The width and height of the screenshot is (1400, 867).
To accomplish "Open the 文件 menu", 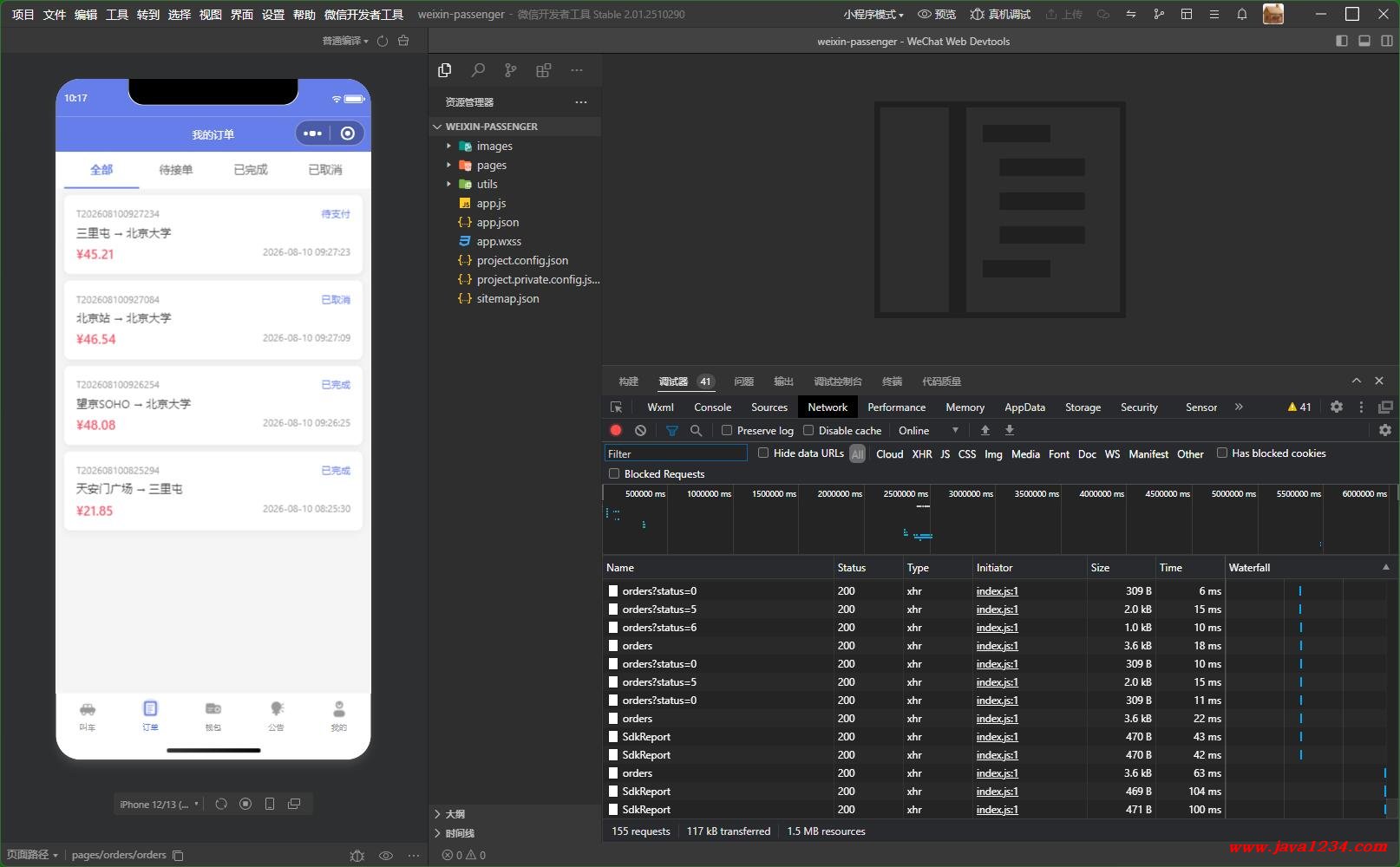I will 54,14.
